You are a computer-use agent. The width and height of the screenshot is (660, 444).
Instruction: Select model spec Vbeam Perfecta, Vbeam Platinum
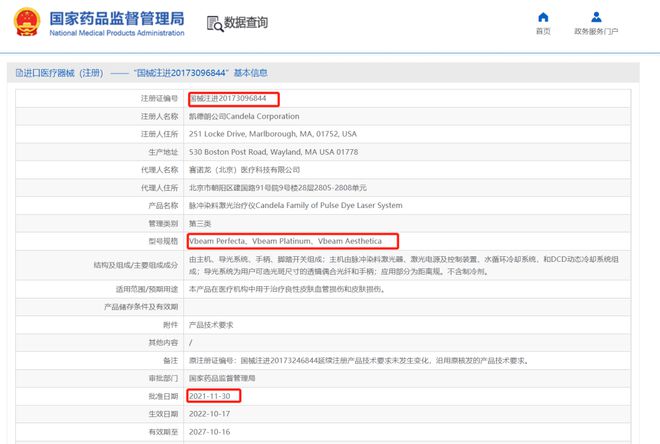point(285,241)
